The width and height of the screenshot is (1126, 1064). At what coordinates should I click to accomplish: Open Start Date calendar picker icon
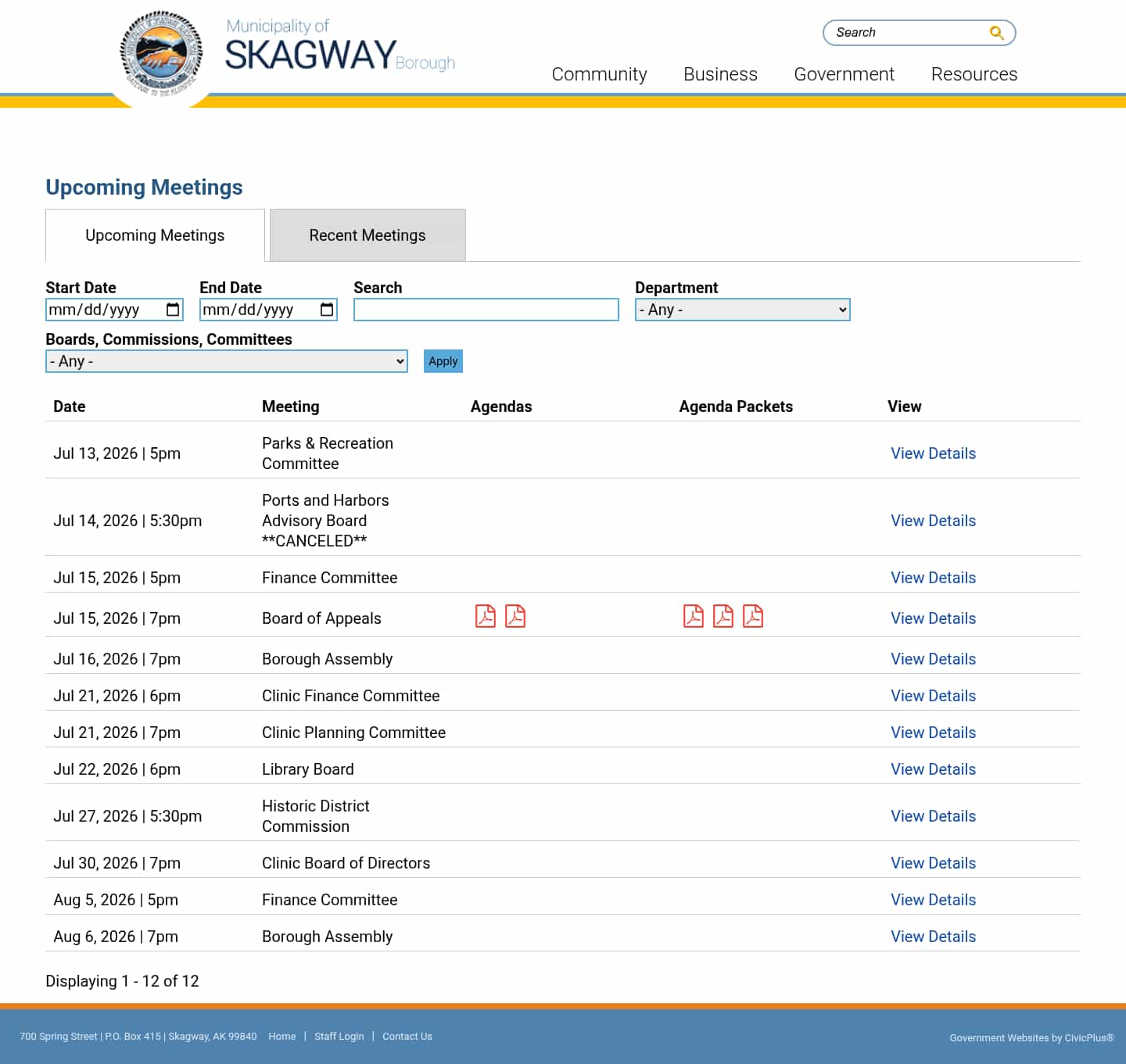pyautogui.click(x=173, y=310)
